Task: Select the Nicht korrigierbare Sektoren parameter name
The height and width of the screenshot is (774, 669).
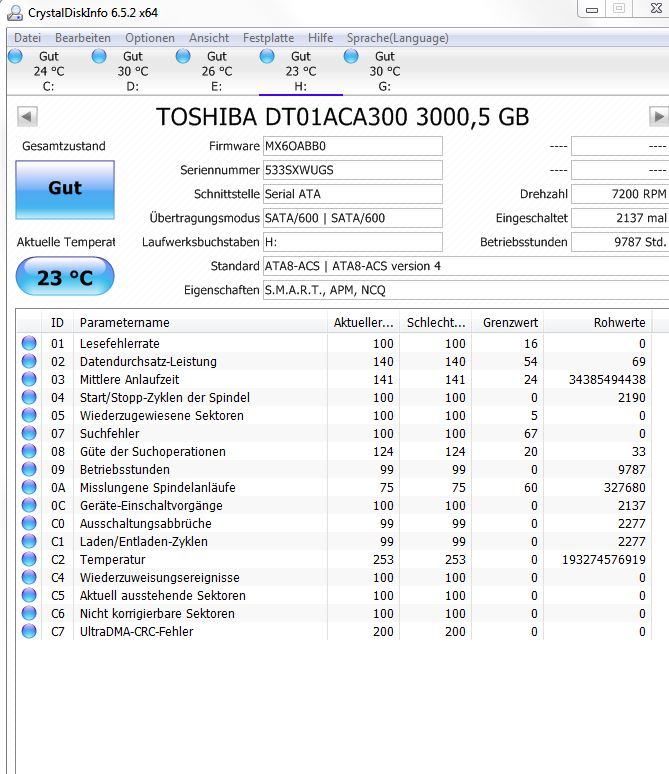Action: (157, 614)
